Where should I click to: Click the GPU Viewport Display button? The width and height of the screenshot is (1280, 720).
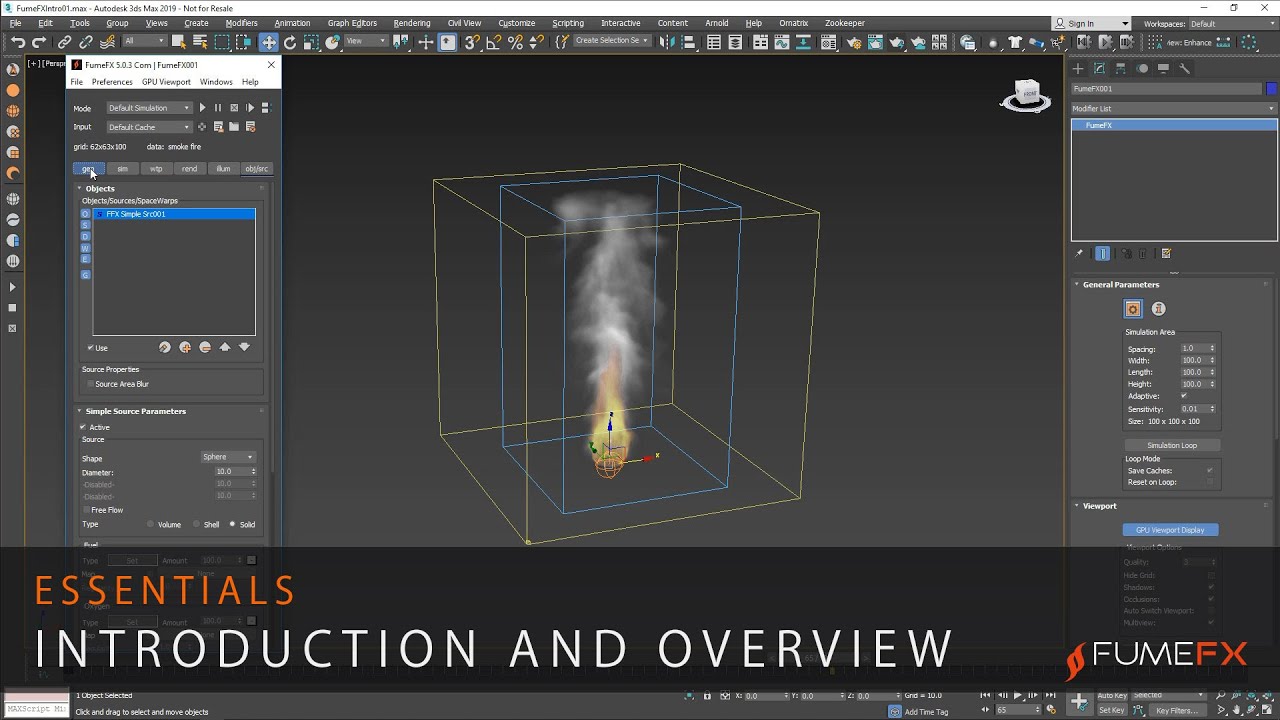coord(1170,530)
